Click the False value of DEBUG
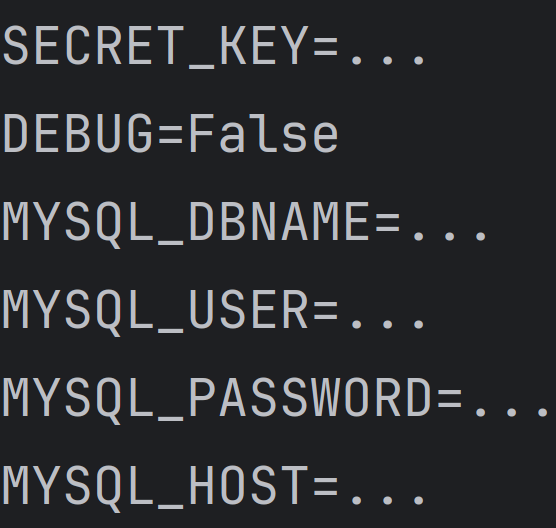This screenshot has height=528, width=556. [264, 134]
